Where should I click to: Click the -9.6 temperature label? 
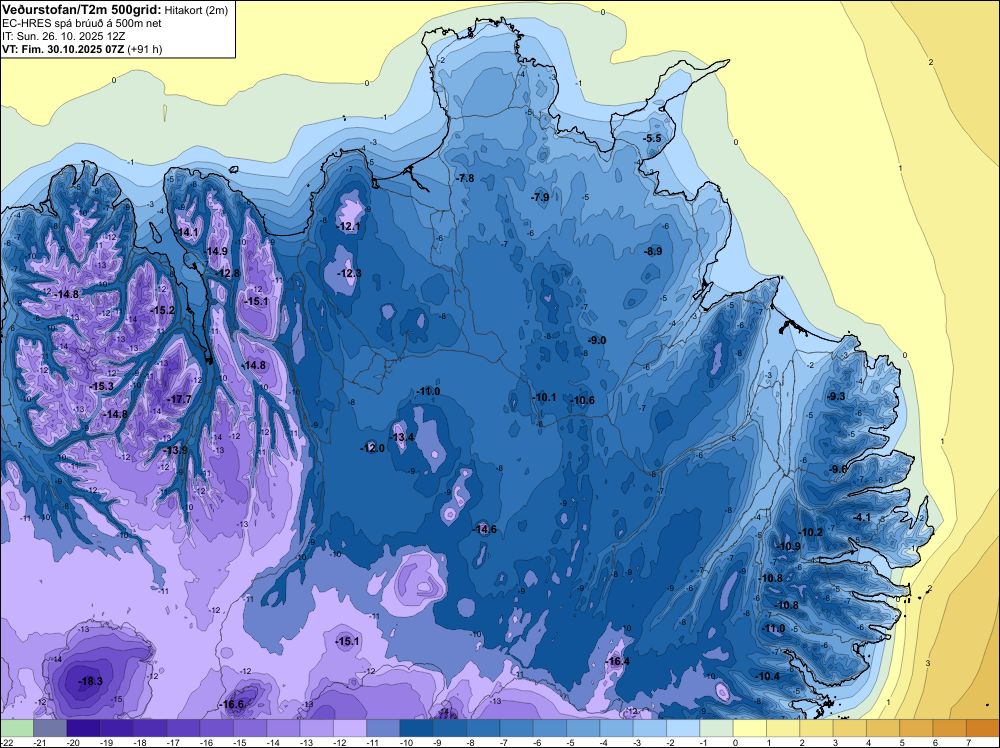[x=838, y=469]
